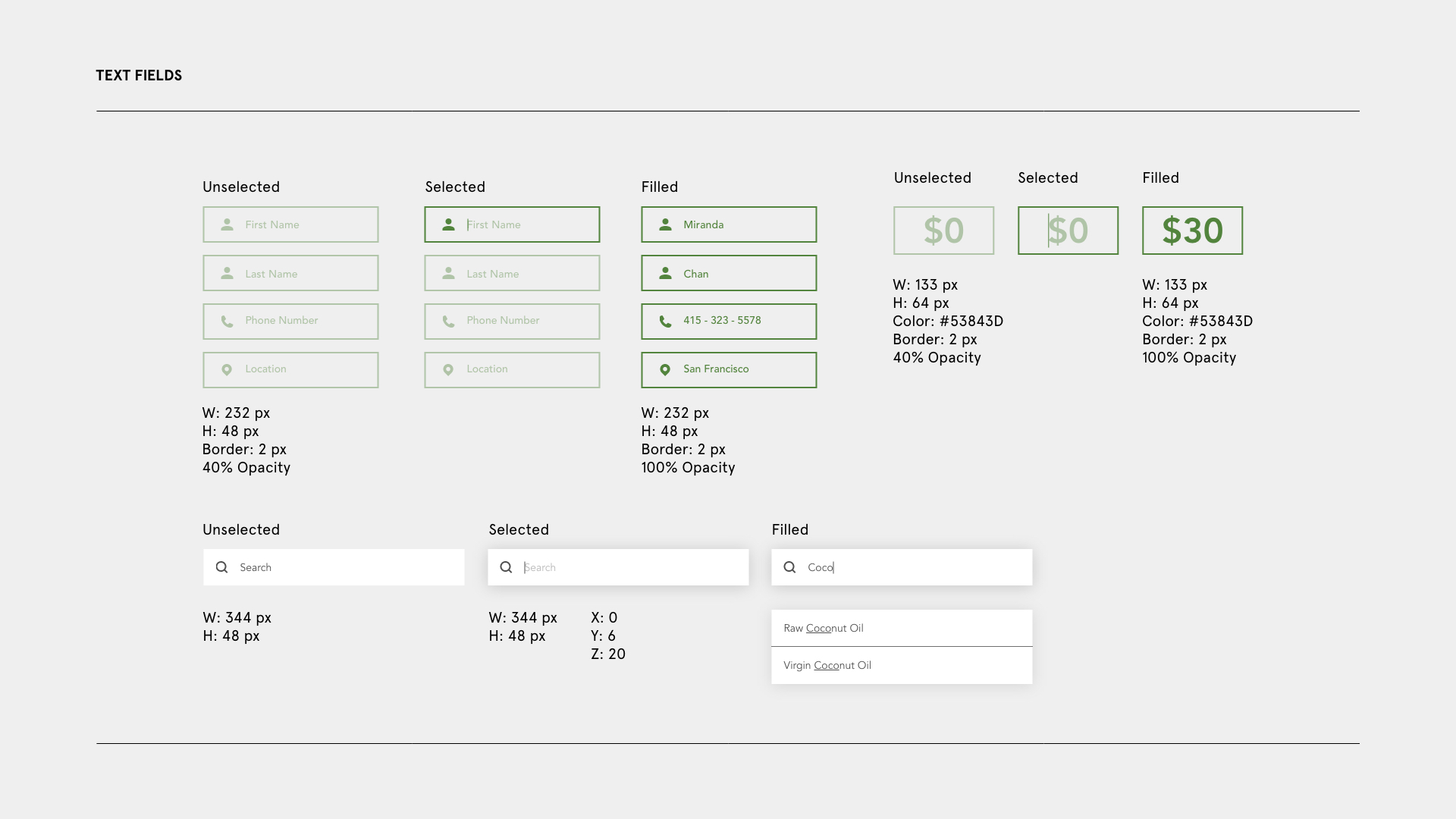Click the person icon in the selected First Name field

pos(448,224)
